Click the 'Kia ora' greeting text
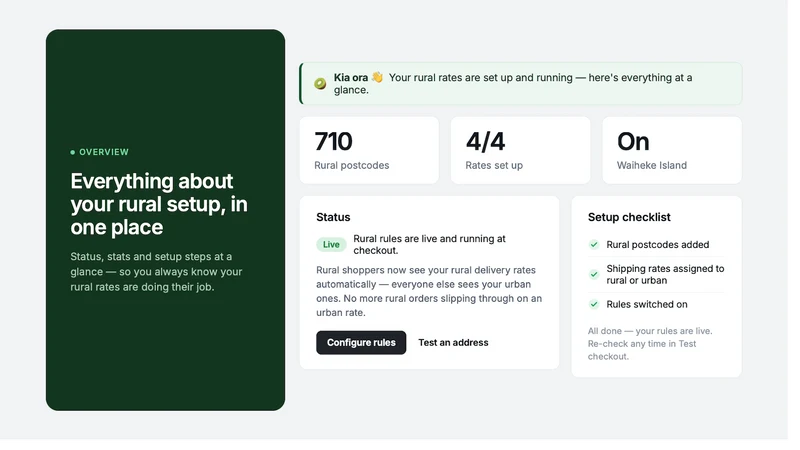Screen dimensions: 800x450 tap(351, 78)
